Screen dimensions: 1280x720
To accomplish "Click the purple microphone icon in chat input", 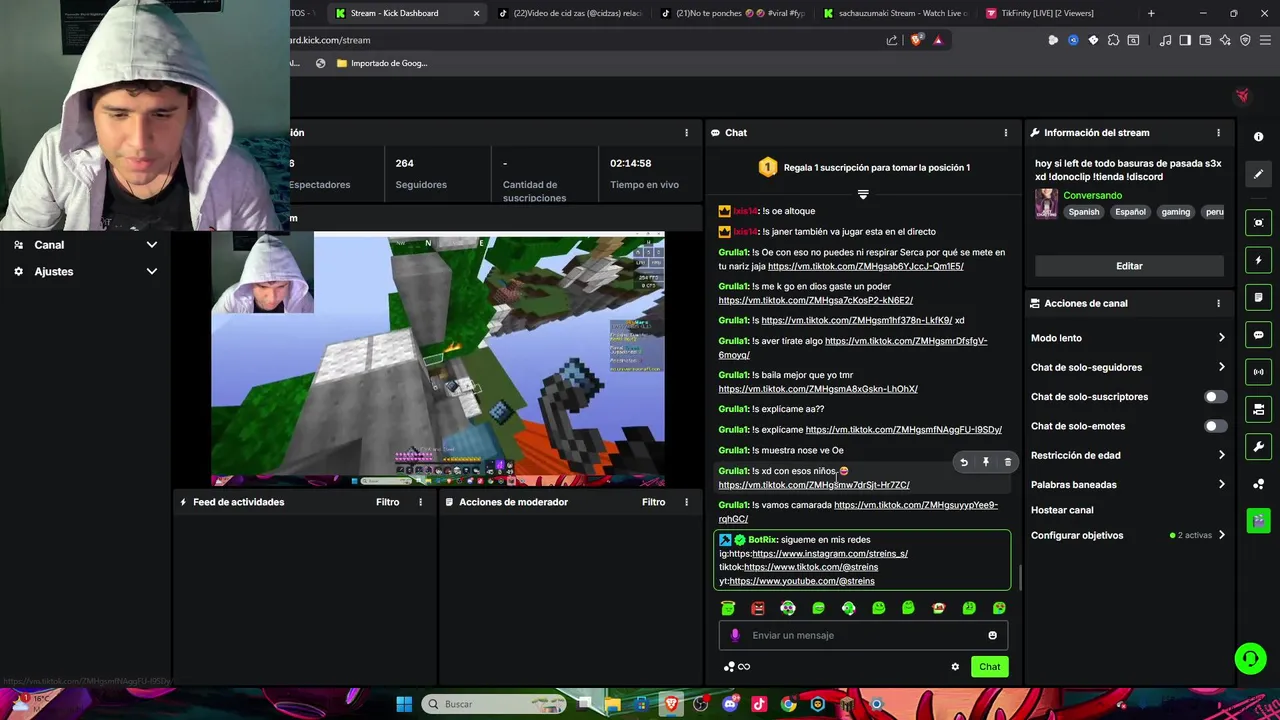I will tap(735, 635).
